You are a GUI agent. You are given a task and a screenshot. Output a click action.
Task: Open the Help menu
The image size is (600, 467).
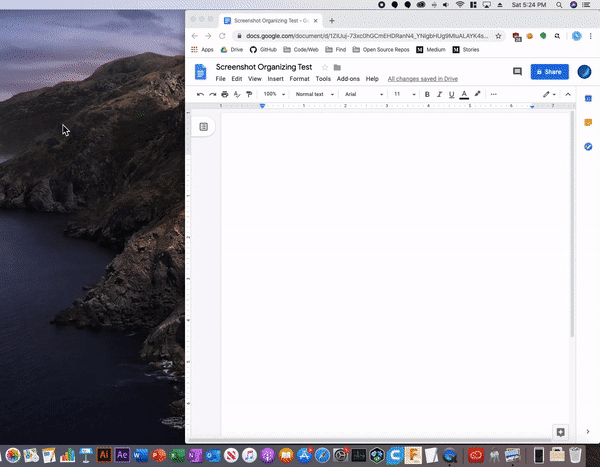[x=372, y=79]
